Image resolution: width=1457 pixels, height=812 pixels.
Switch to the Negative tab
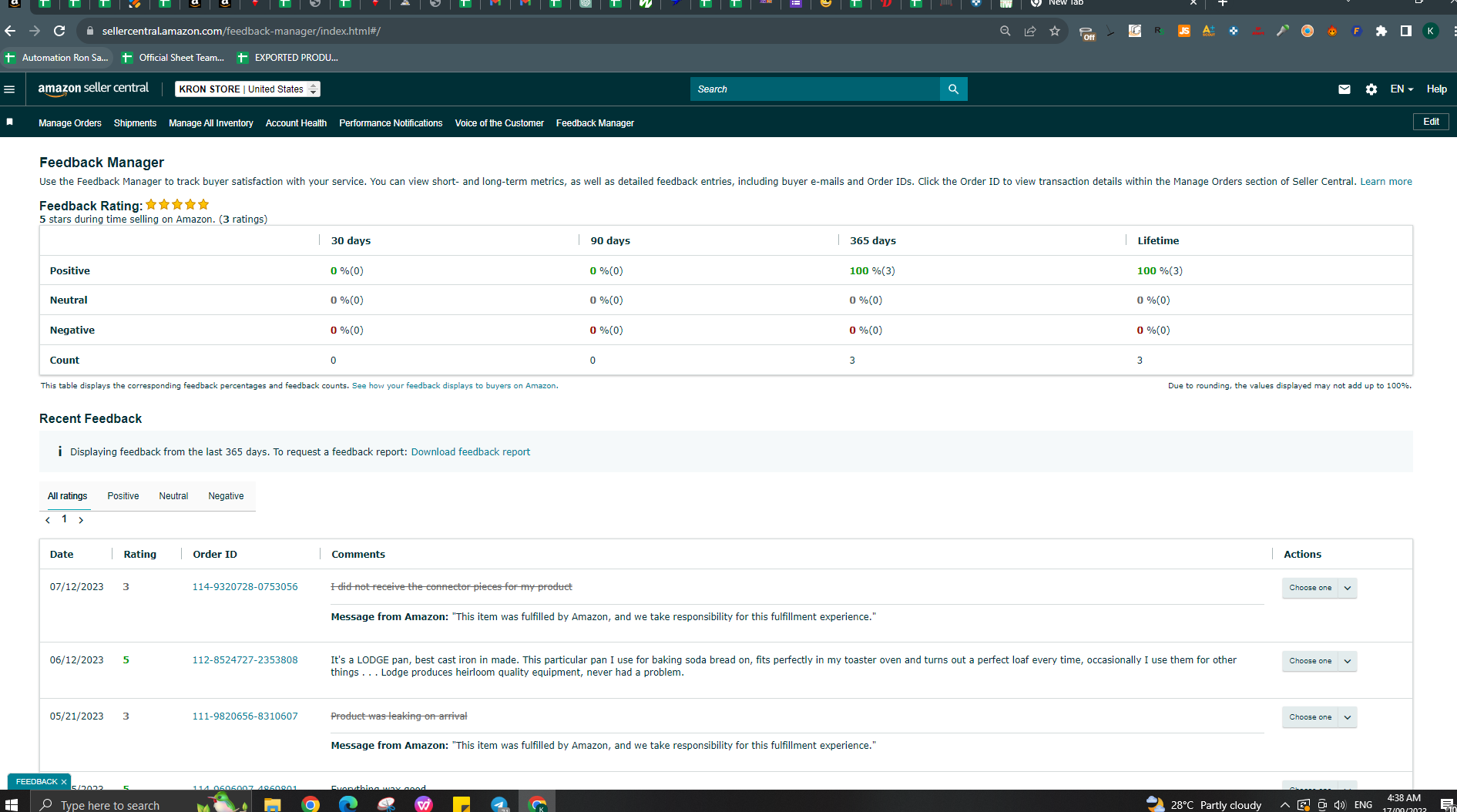click(226, 496)
